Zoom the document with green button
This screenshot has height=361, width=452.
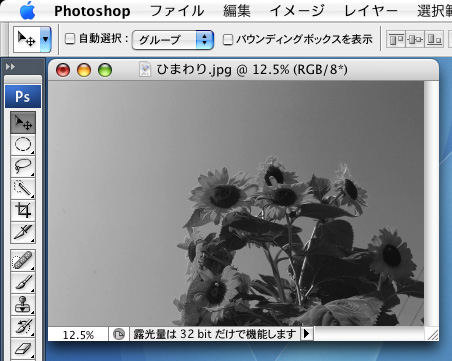point(105,70)
